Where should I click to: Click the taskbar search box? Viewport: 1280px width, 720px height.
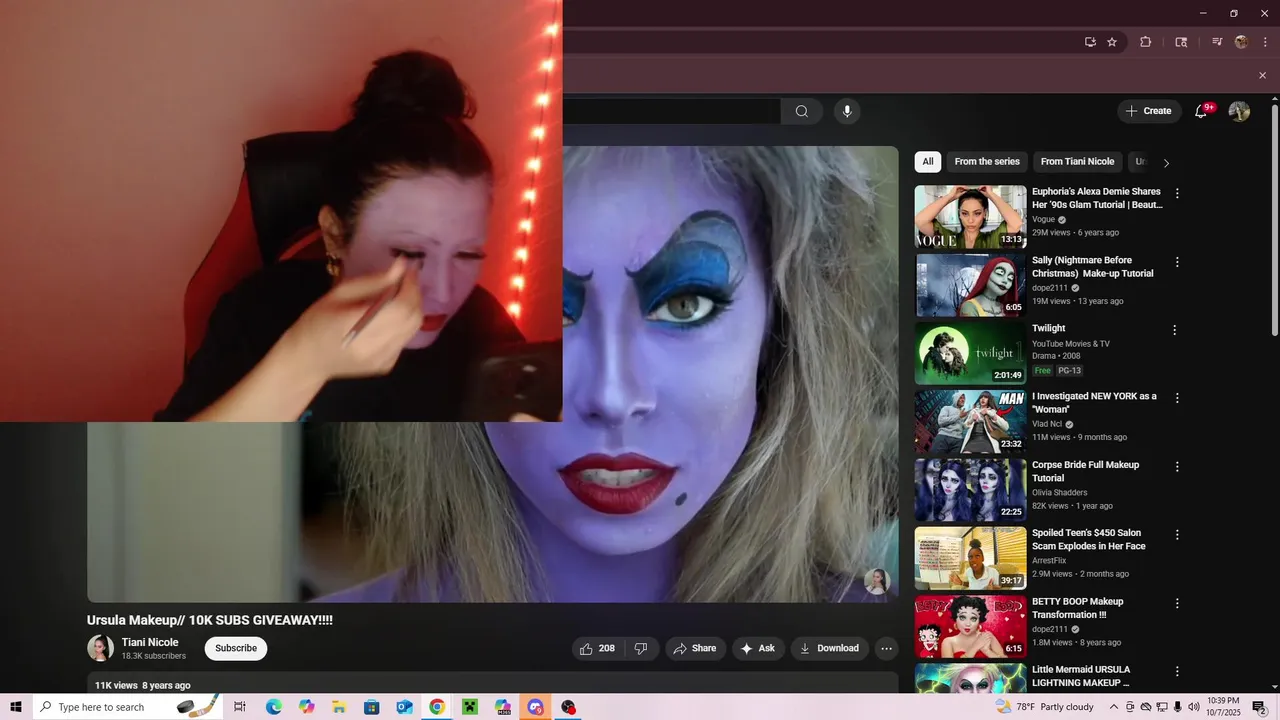(x=128, y=707)
